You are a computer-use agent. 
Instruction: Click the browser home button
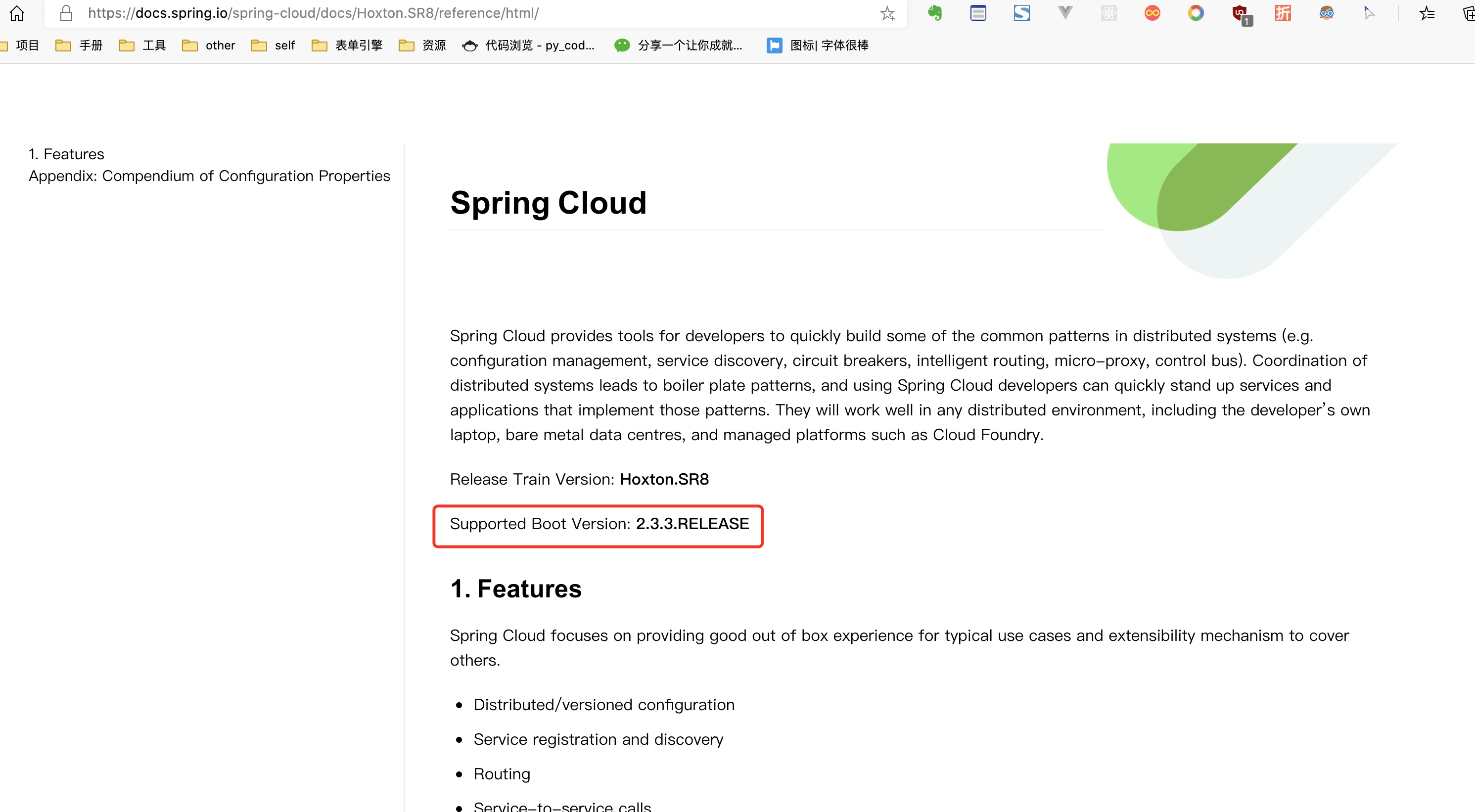point(17,13)
